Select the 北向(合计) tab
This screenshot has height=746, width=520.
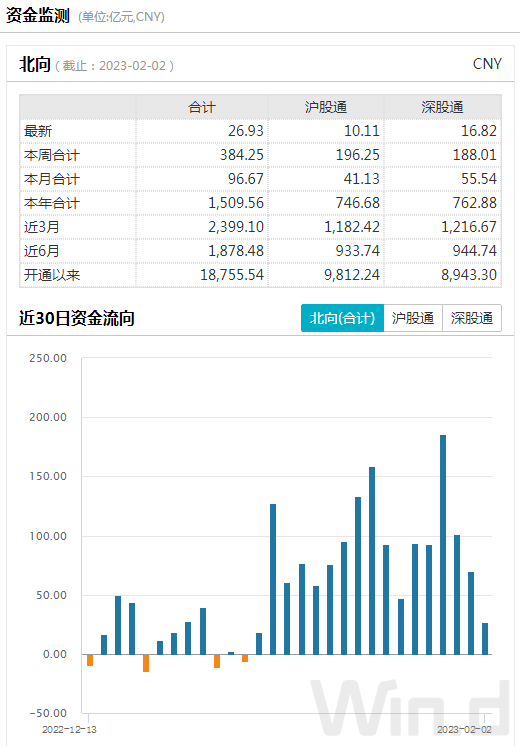coord(342,318)
